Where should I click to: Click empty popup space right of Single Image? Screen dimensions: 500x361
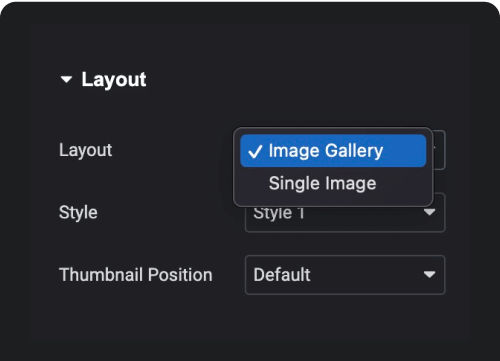pyautogui.click(x=402, y=183)
